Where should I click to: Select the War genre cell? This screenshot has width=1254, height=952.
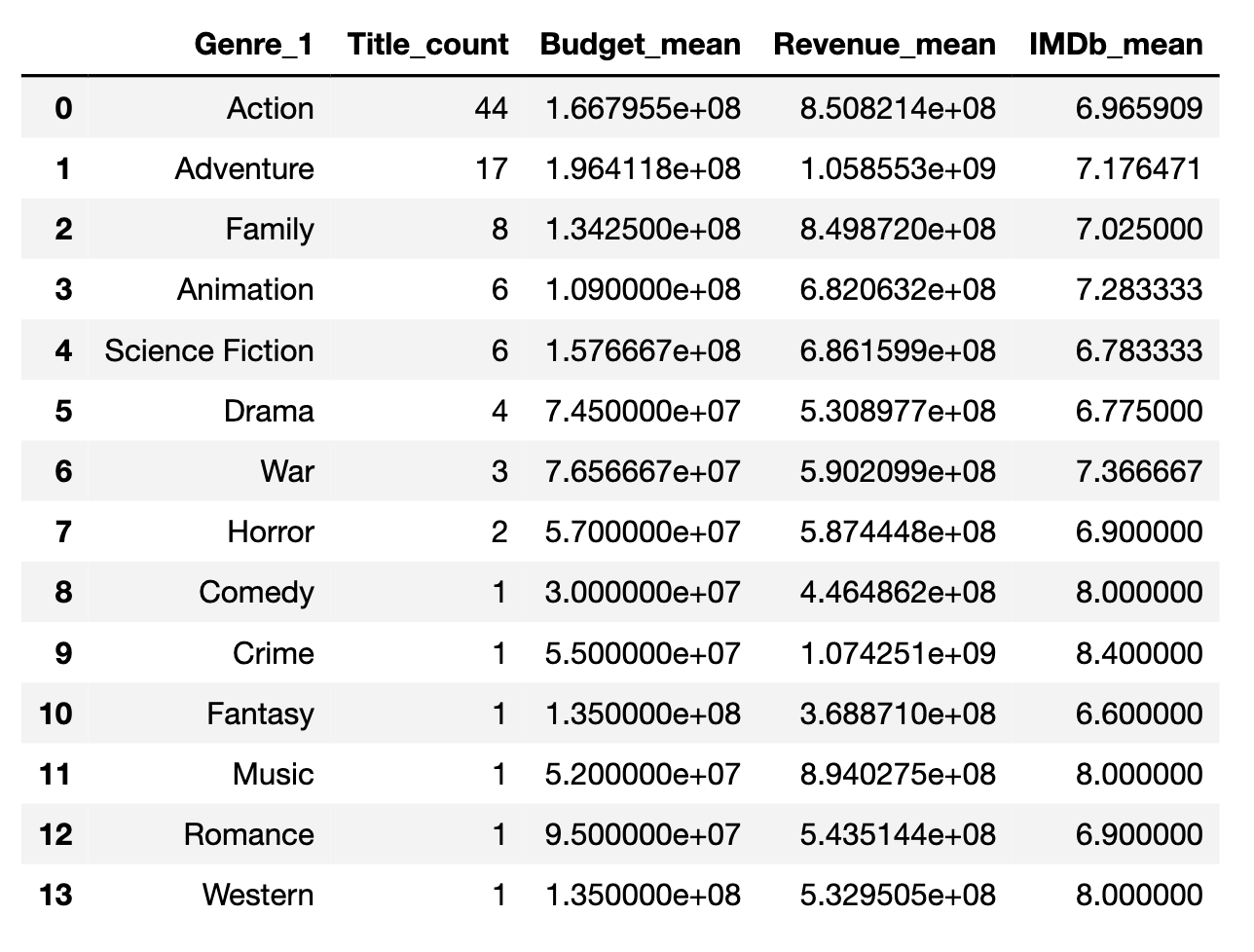pos(287,471)
